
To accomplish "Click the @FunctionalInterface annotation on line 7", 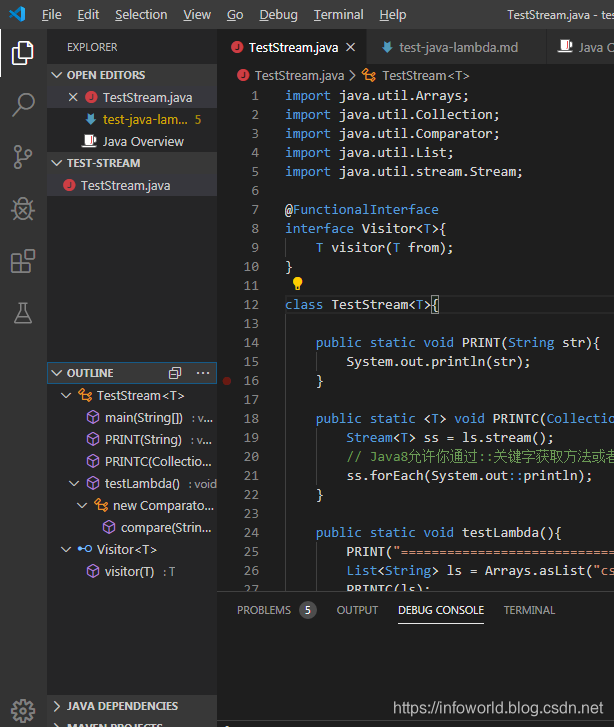I will [x=362, y=210].
